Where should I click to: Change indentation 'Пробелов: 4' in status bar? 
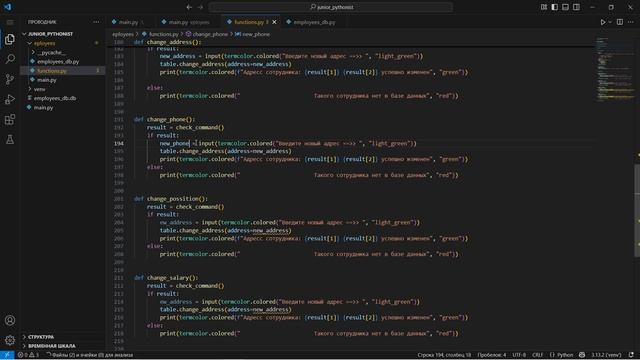click(x=491, y=355)
